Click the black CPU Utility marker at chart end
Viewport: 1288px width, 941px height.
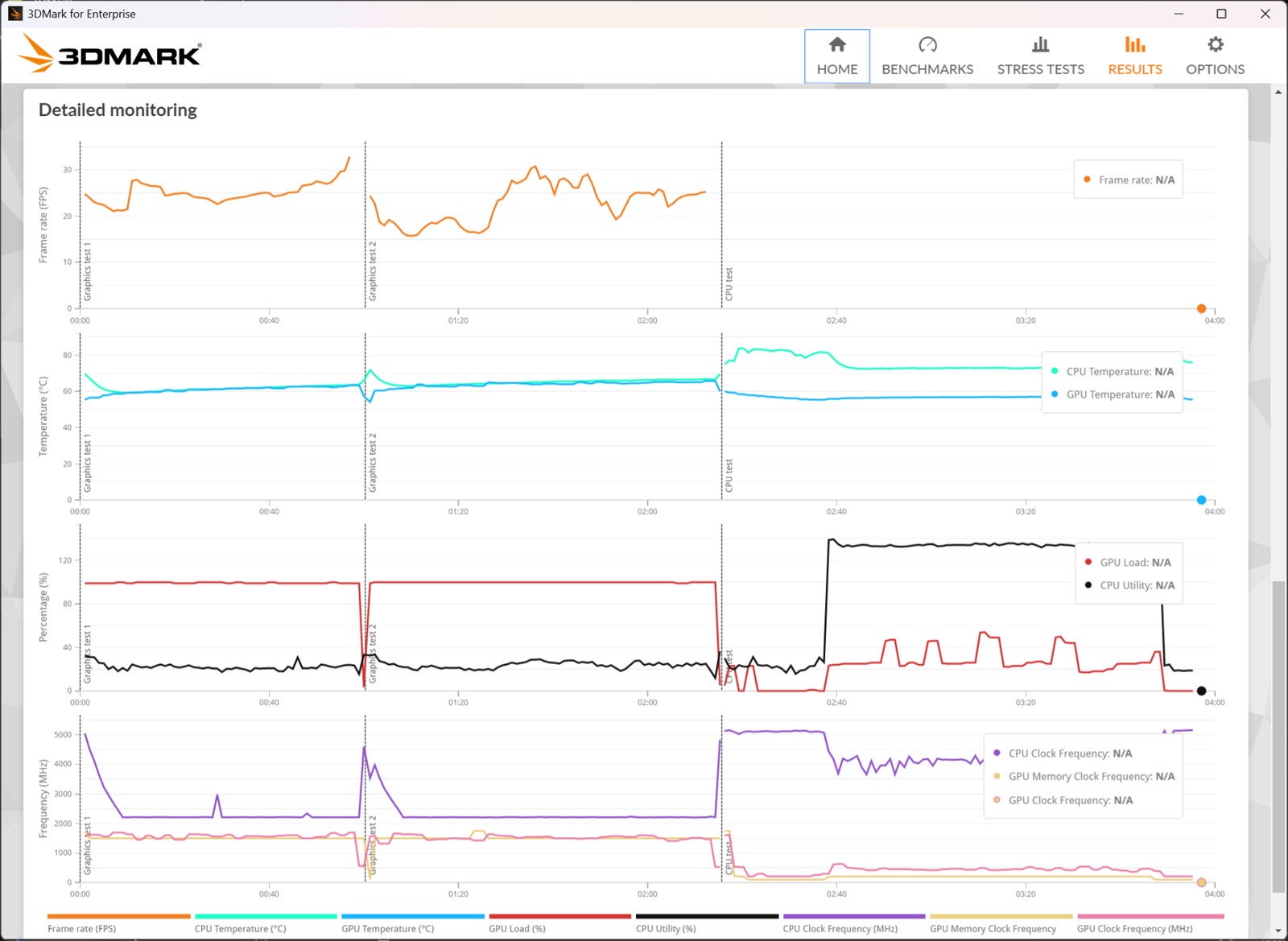tap(1201, 691)
